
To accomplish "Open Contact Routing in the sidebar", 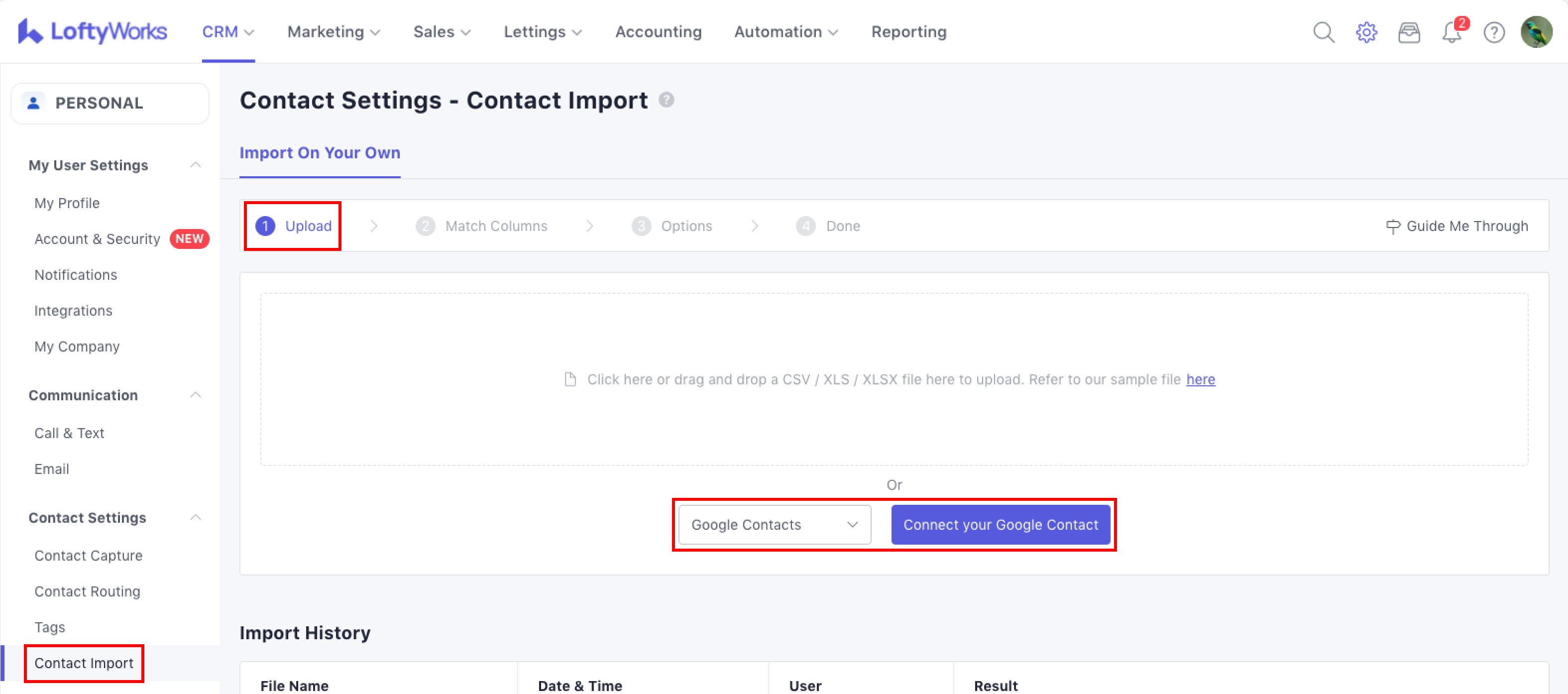I will [87, 591].
